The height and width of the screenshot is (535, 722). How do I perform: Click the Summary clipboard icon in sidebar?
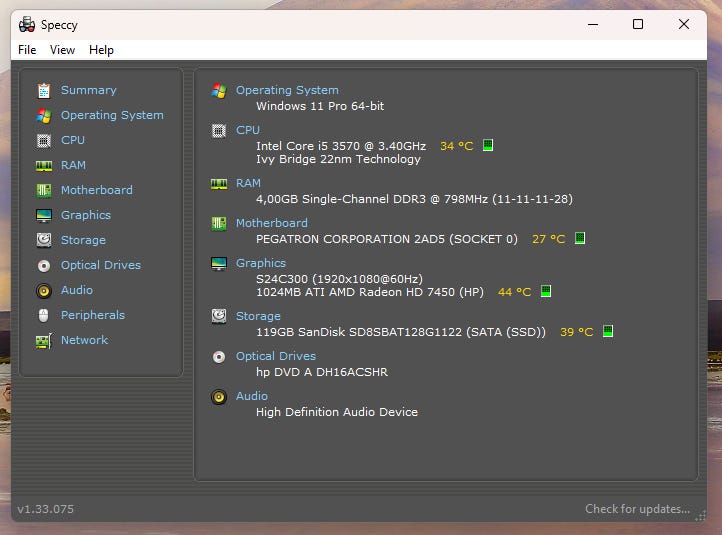tap(44, 90)
